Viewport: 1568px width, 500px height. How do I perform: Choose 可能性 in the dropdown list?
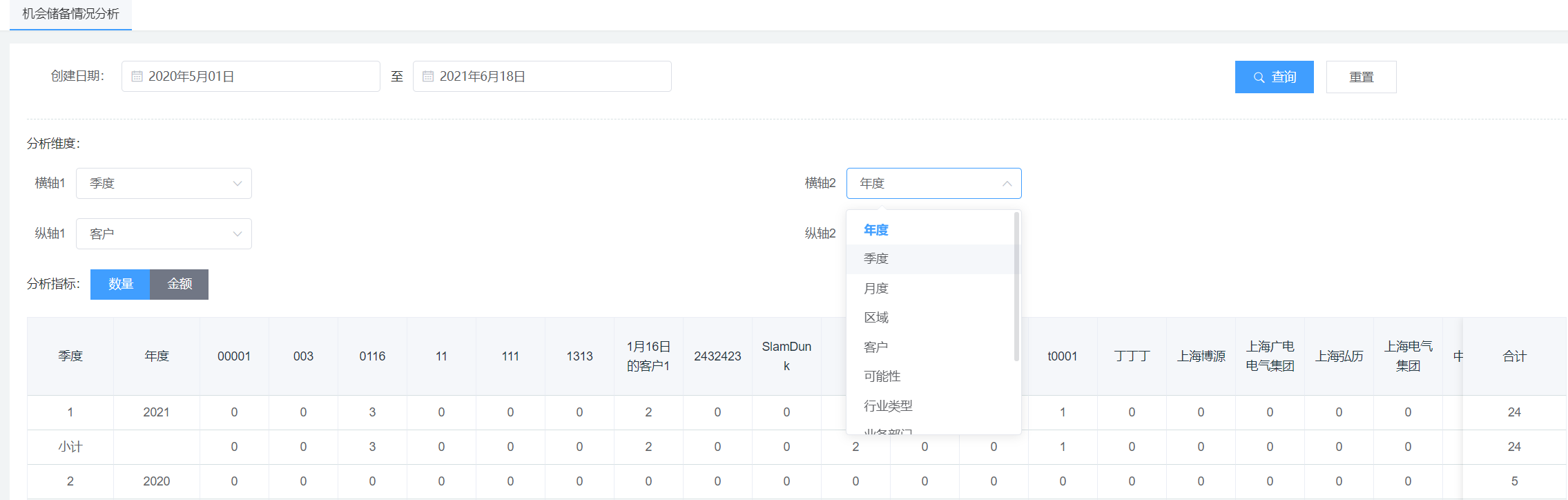pos(882,376)
